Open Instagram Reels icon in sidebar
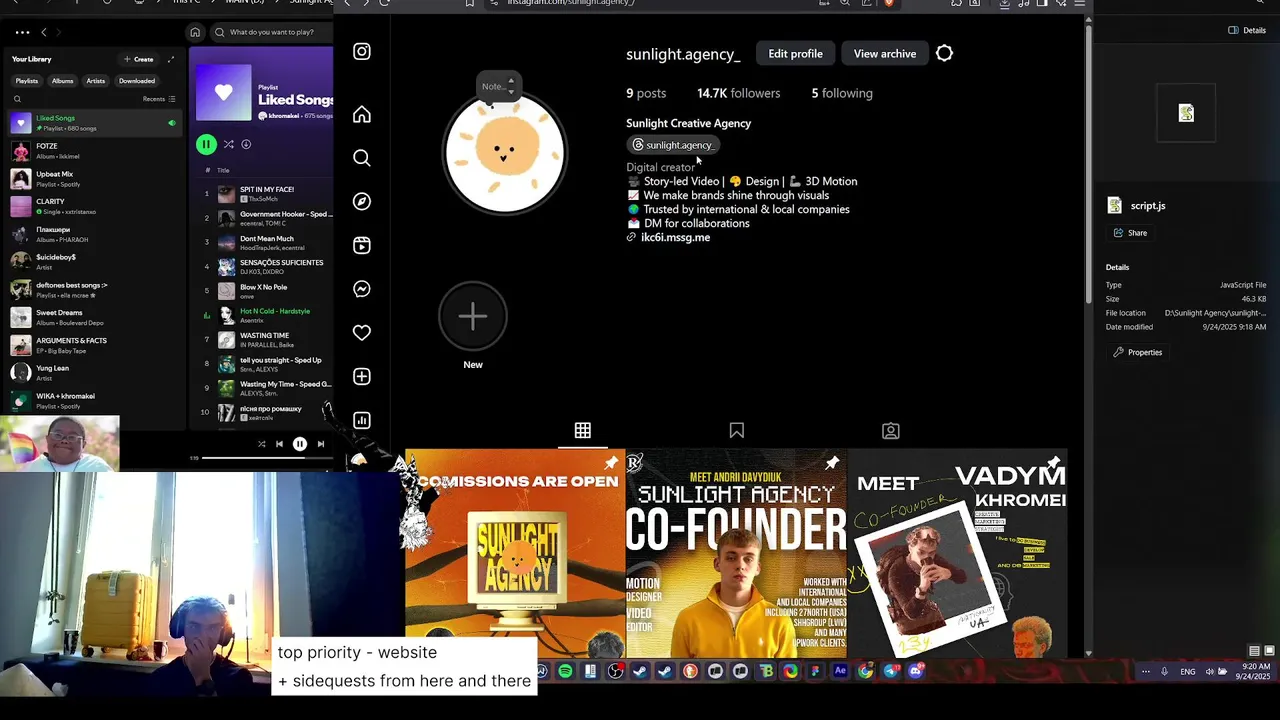This screenshot has width=1280, height=720. pos(362,245)
